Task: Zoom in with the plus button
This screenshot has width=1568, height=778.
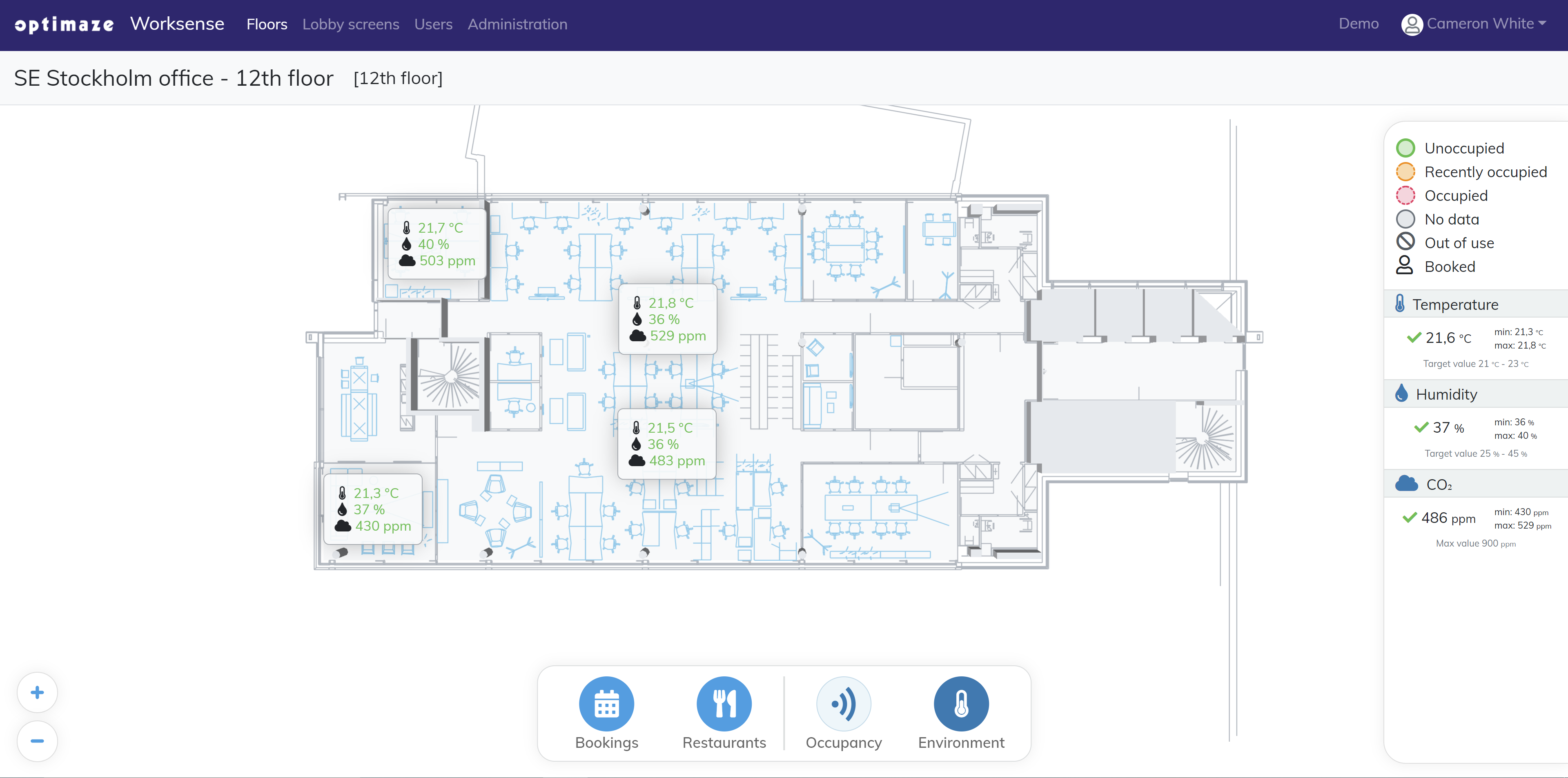Action: click(37, 692)
